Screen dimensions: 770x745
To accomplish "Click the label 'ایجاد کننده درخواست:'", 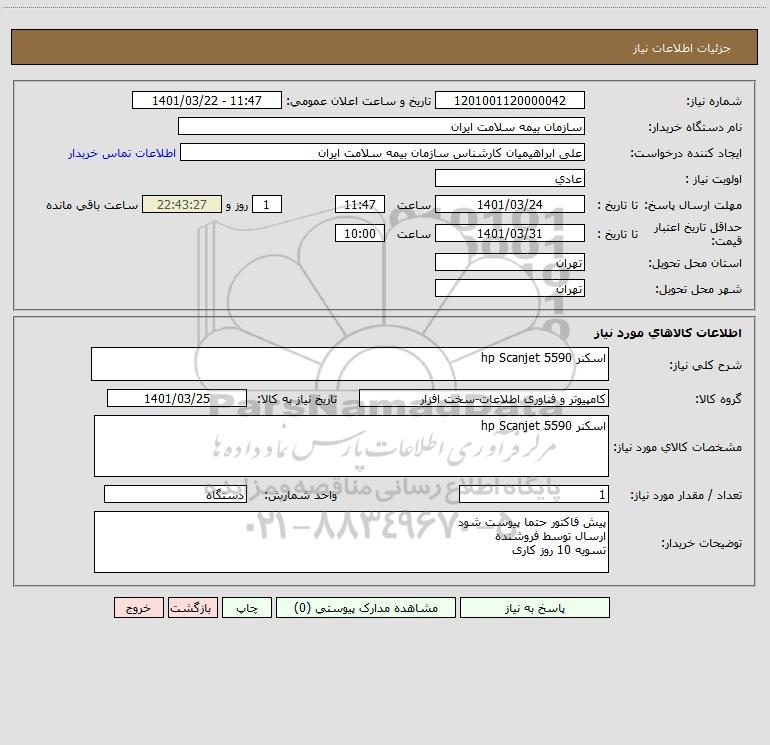I will coord(686,154).
